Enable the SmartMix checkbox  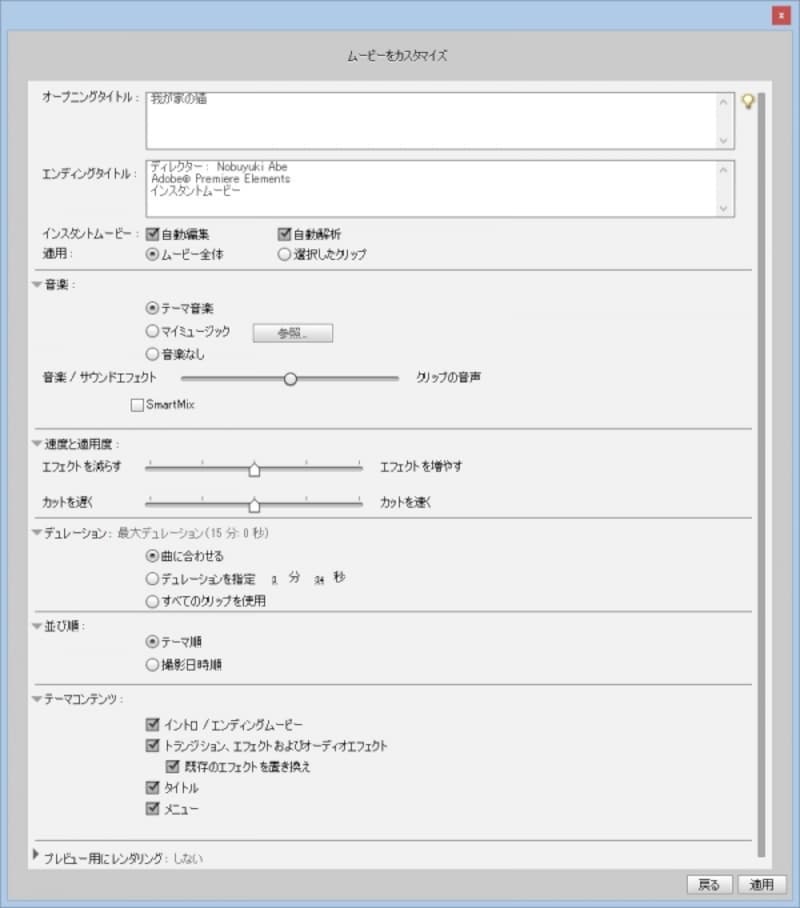tap(136, 404)
